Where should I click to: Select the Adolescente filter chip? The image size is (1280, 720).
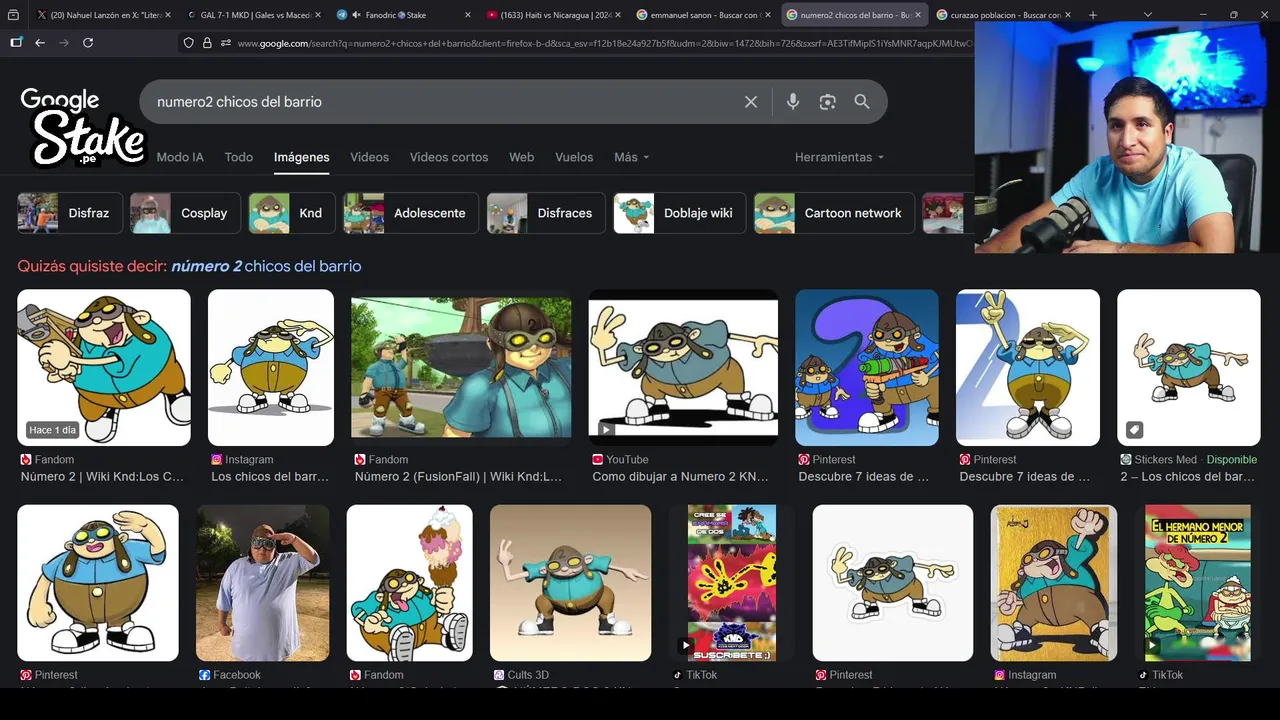[x=411, y=213]
